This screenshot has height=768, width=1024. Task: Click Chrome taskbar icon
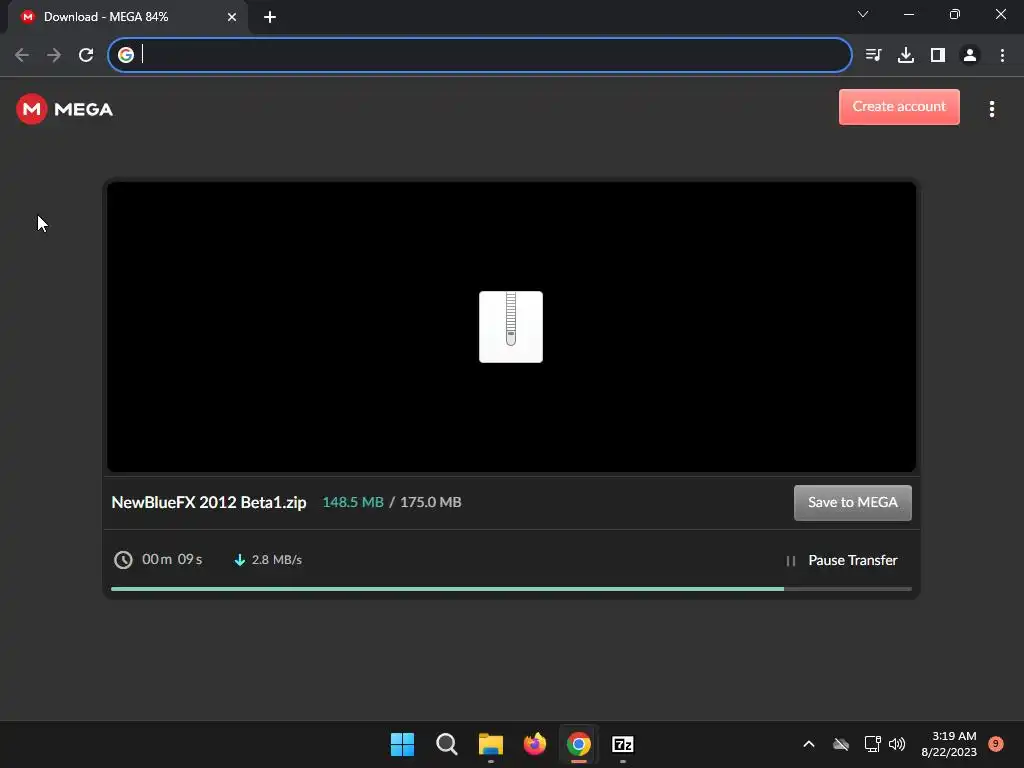pos(579,744)
